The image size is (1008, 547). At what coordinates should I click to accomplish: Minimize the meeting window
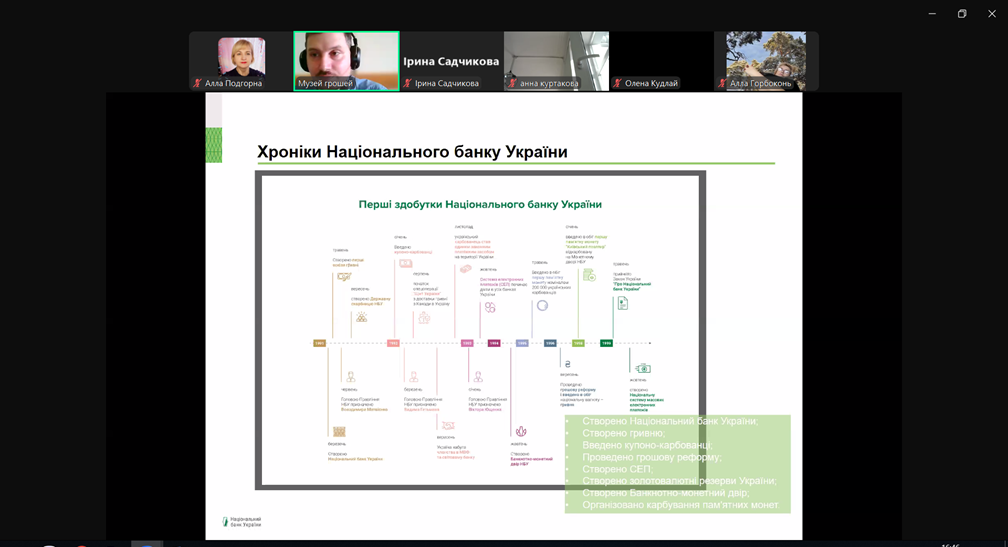tap(932, 13)
